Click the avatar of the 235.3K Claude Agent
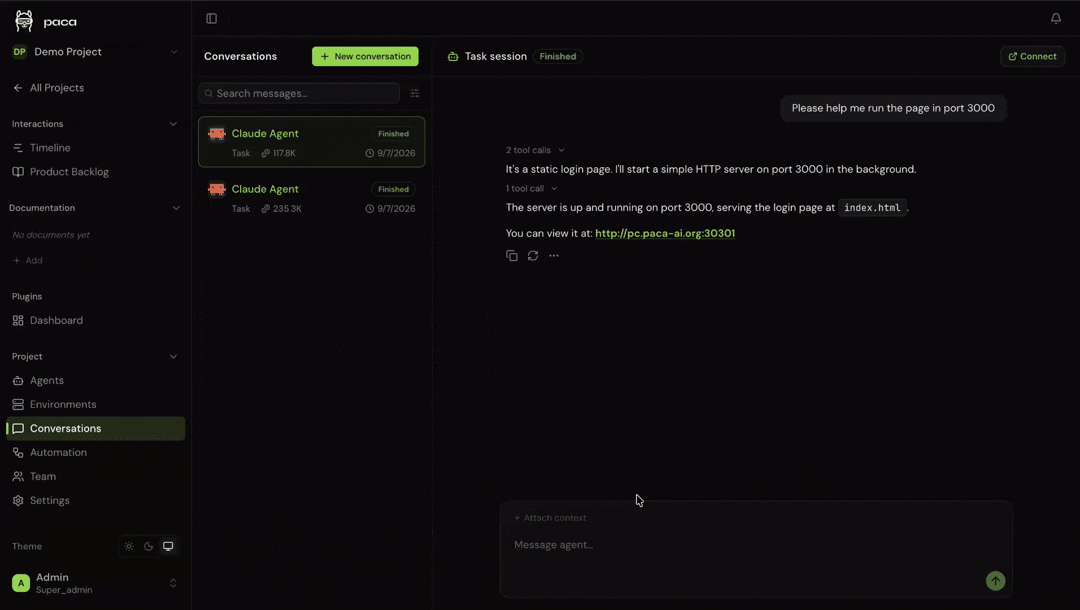The width and height of the screenshot is (1080, 610). 216,189
